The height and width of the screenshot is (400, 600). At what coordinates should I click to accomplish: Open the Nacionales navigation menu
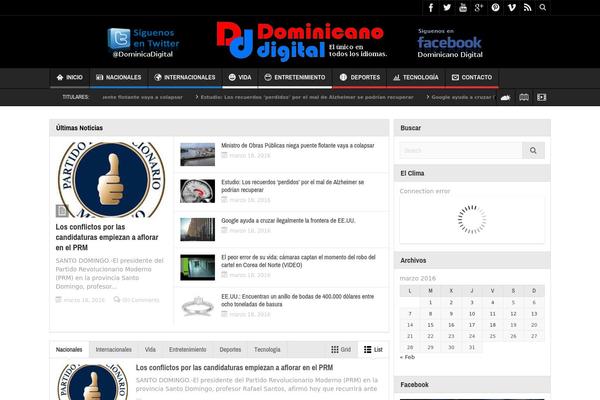click(119, 78)
